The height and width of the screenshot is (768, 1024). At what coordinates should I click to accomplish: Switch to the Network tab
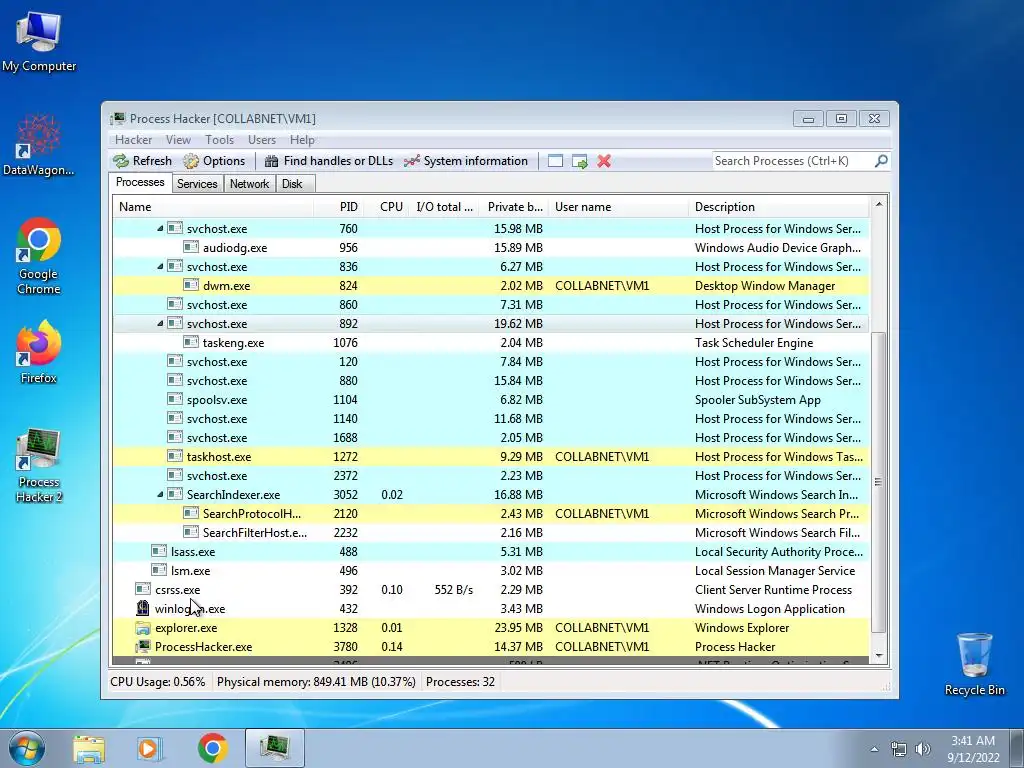249,184
